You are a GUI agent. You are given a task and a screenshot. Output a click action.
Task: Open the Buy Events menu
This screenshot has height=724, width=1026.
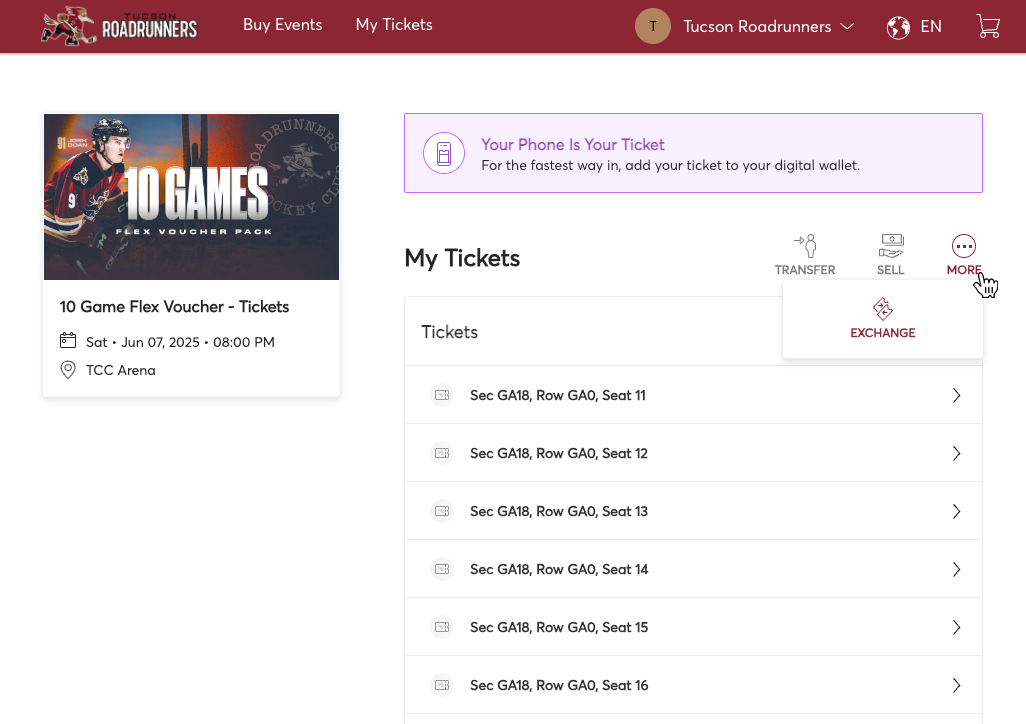283,25
